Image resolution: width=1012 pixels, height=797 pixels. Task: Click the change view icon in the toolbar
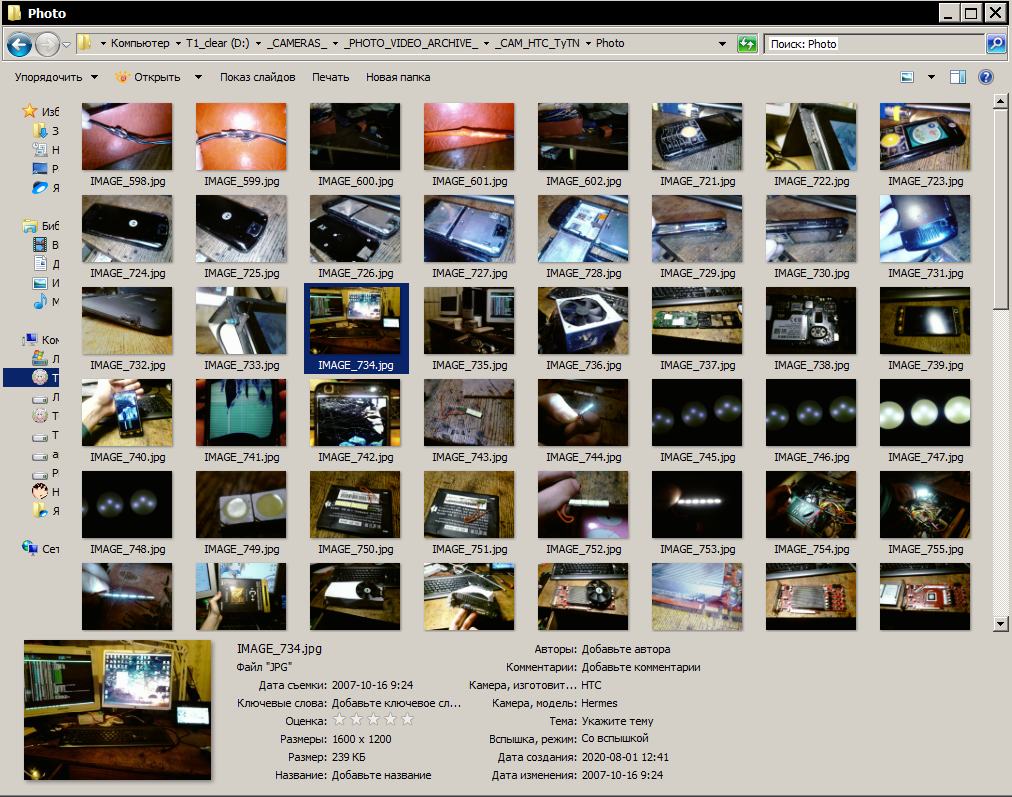[x=907, y=77]
